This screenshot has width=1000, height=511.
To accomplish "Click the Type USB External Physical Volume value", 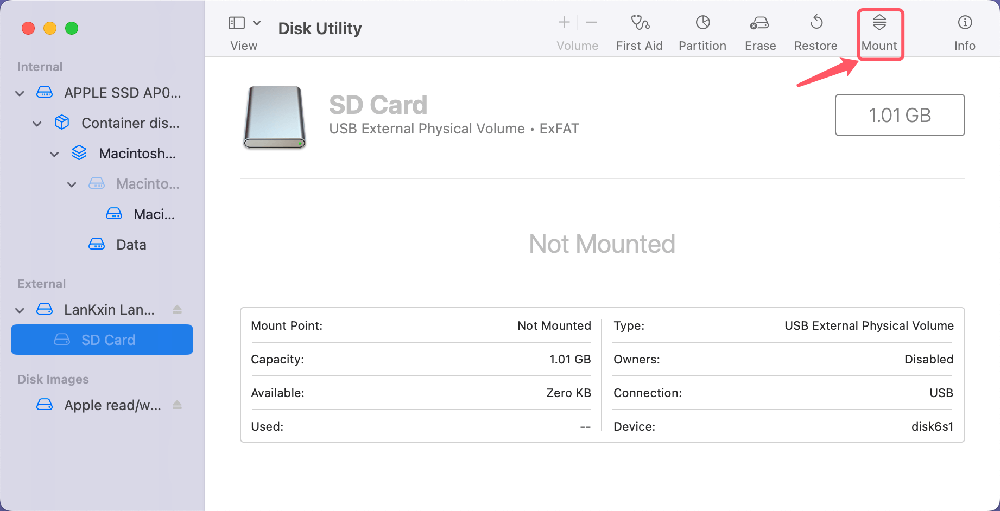I will point(869,326).
